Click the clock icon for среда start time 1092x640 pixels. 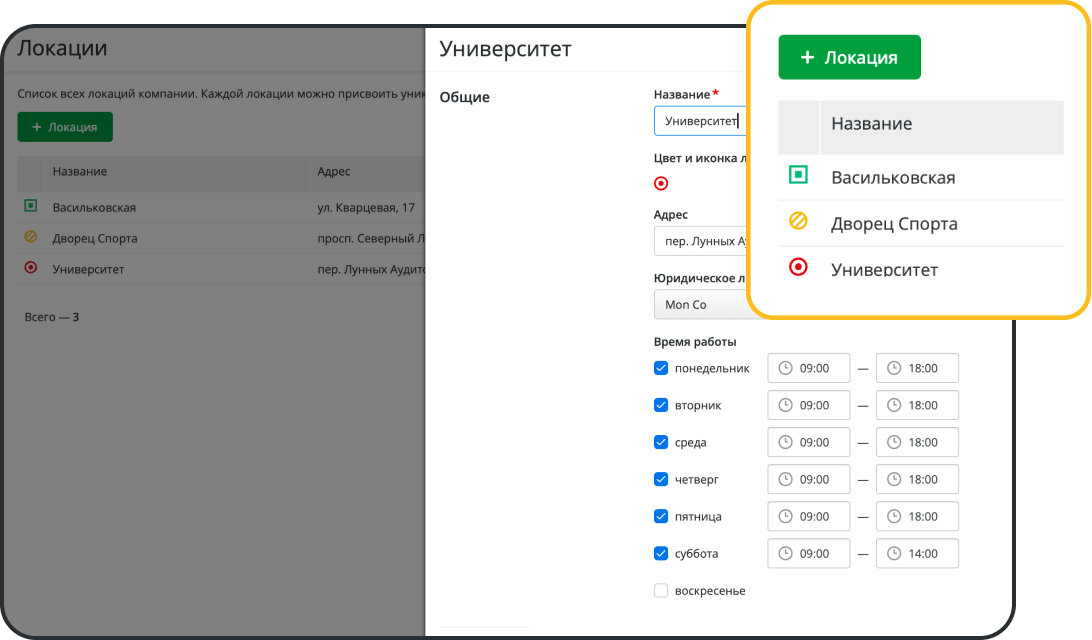[784, 442]
